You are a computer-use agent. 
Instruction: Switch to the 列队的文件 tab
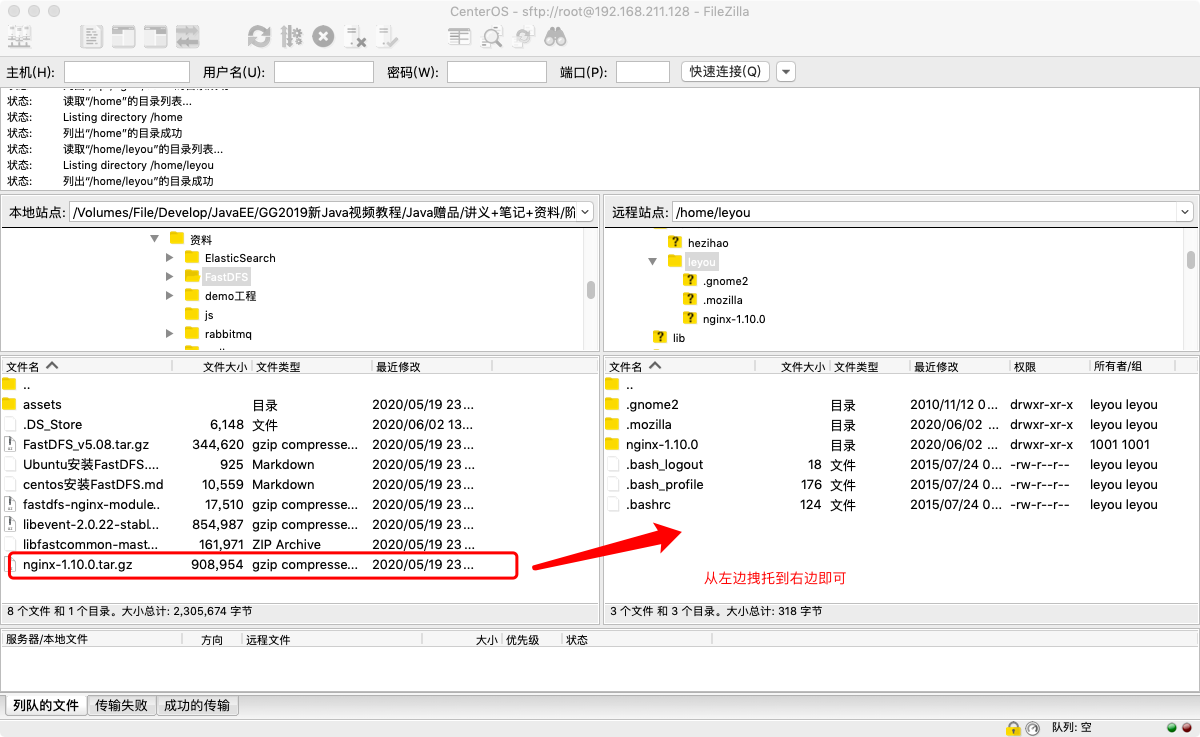[46, 705]
